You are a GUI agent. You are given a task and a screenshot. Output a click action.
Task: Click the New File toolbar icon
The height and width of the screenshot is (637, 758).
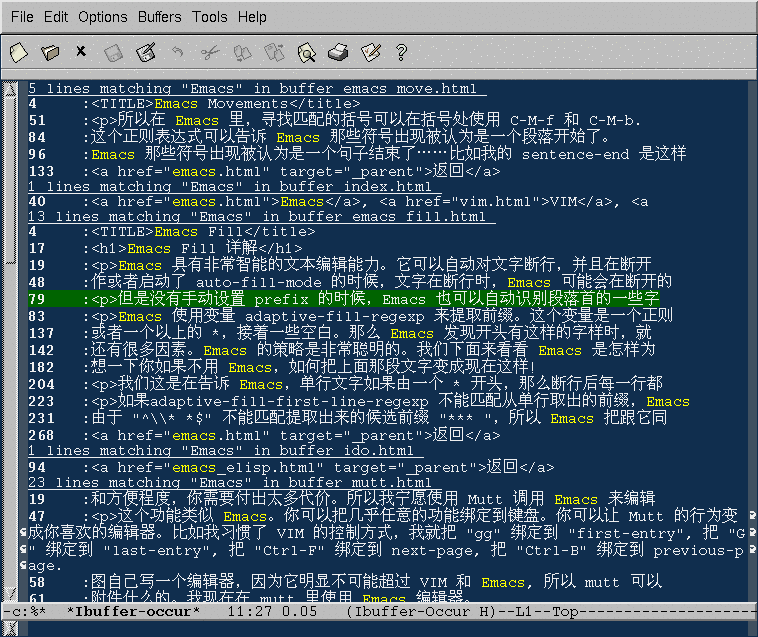[x=18, y=51]
